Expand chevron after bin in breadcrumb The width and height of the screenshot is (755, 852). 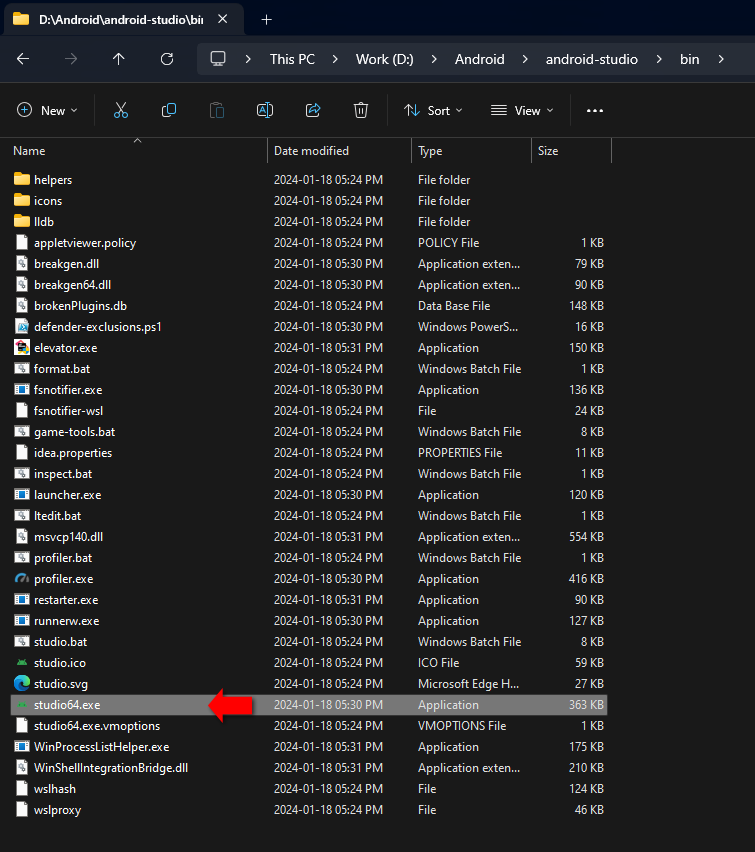(x=721, y=59)
